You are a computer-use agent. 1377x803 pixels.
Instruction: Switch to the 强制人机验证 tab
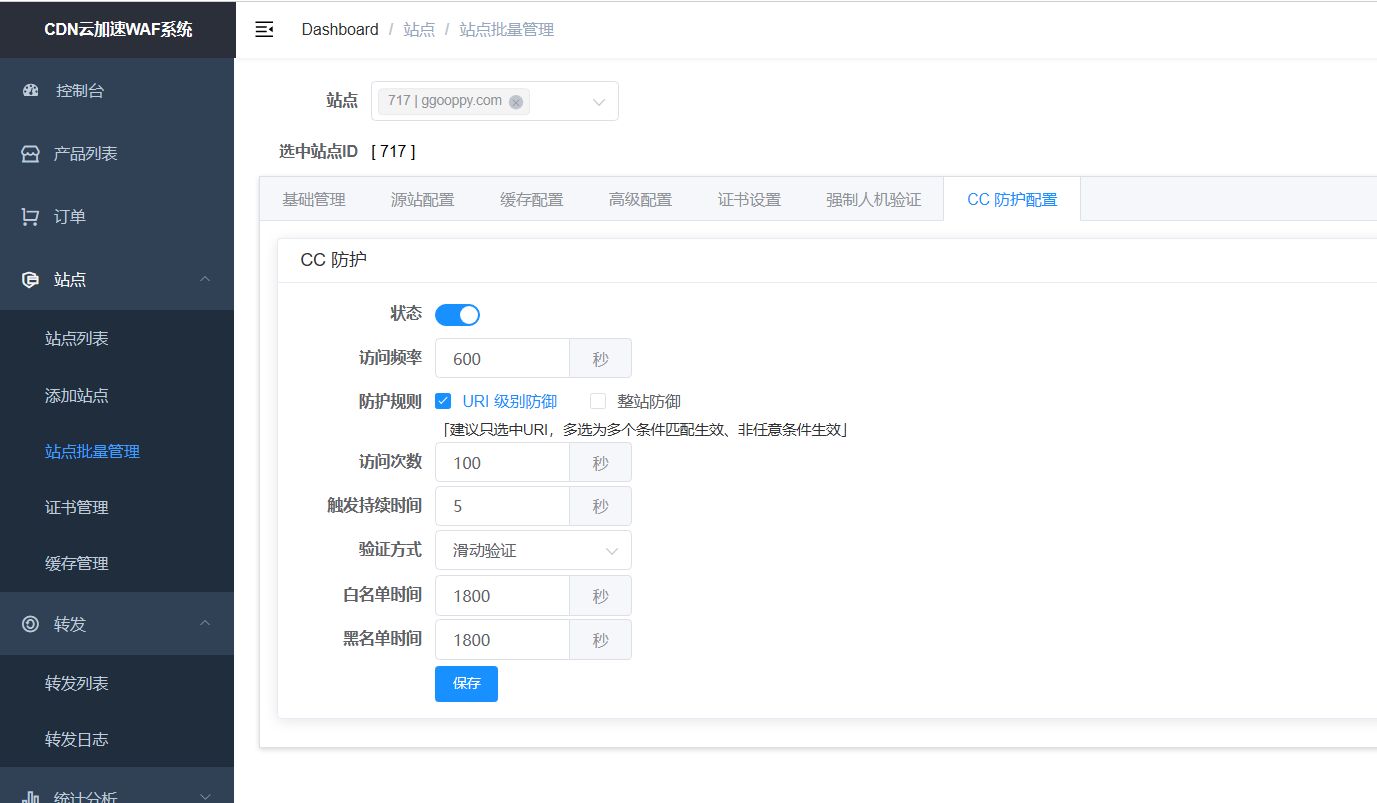coord(873,199)
